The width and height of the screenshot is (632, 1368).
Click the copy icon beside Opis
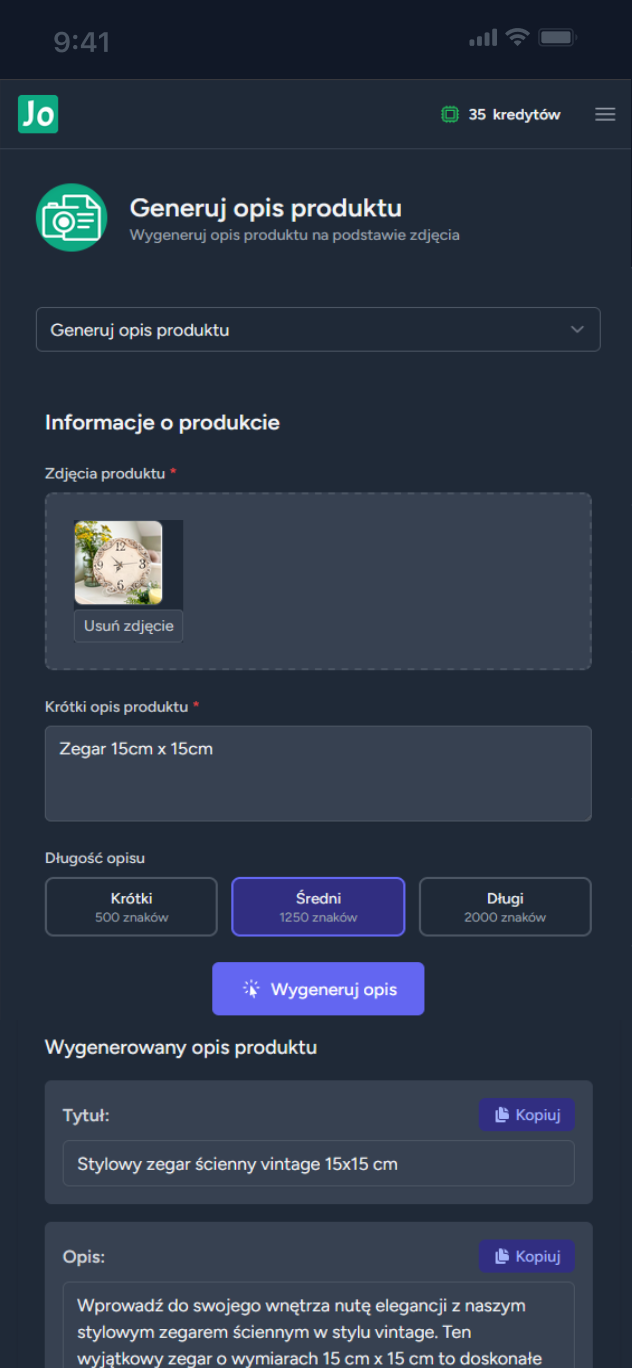pos(497,1257)
